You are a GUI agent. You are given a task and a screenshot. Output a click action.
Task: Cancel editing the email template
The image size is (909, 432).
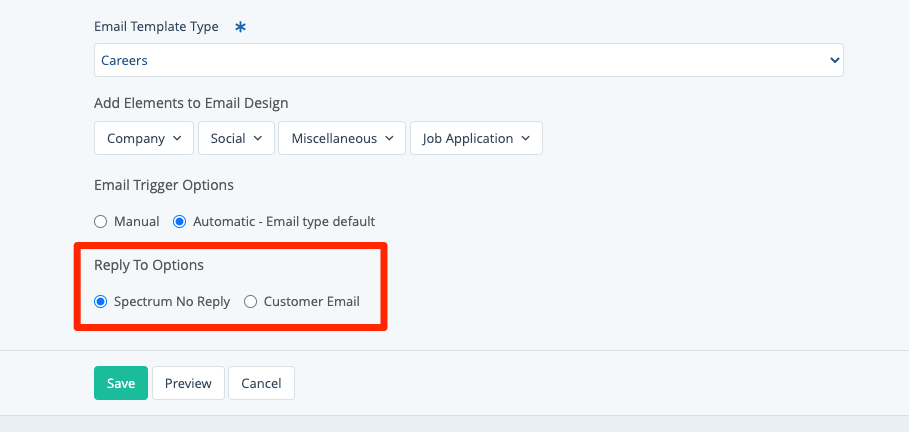click(x=261, y=383)
